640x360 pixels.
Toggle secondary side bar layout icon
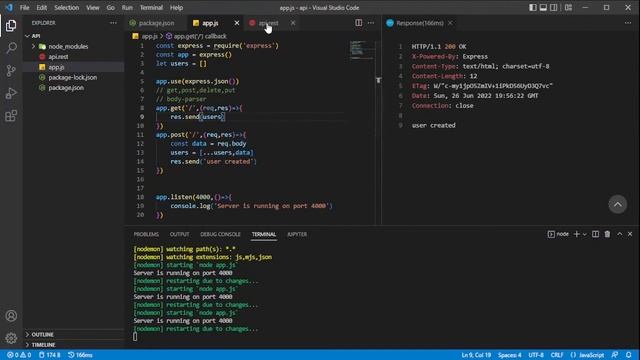pyautogui.click(x=553, y=7)
